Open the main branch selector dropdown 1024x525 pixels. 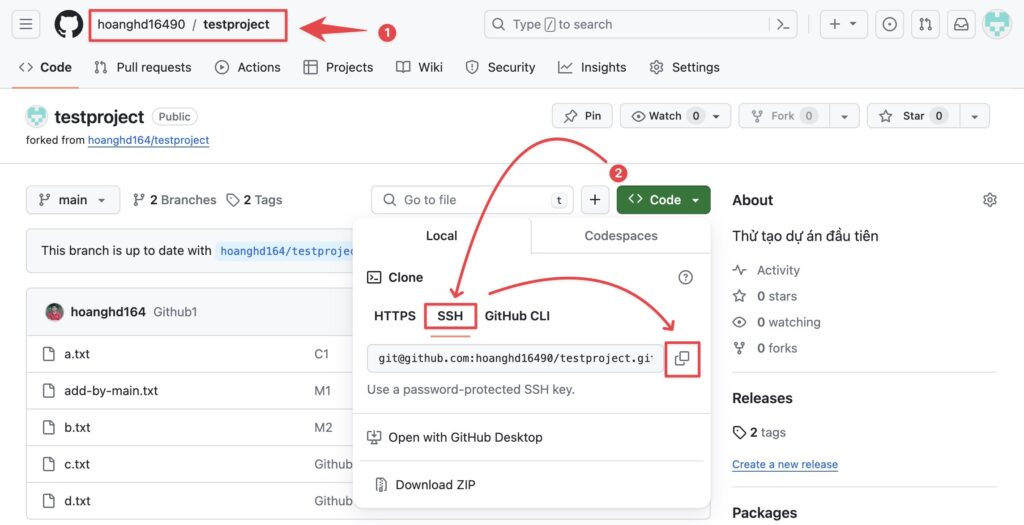point(72,200)
